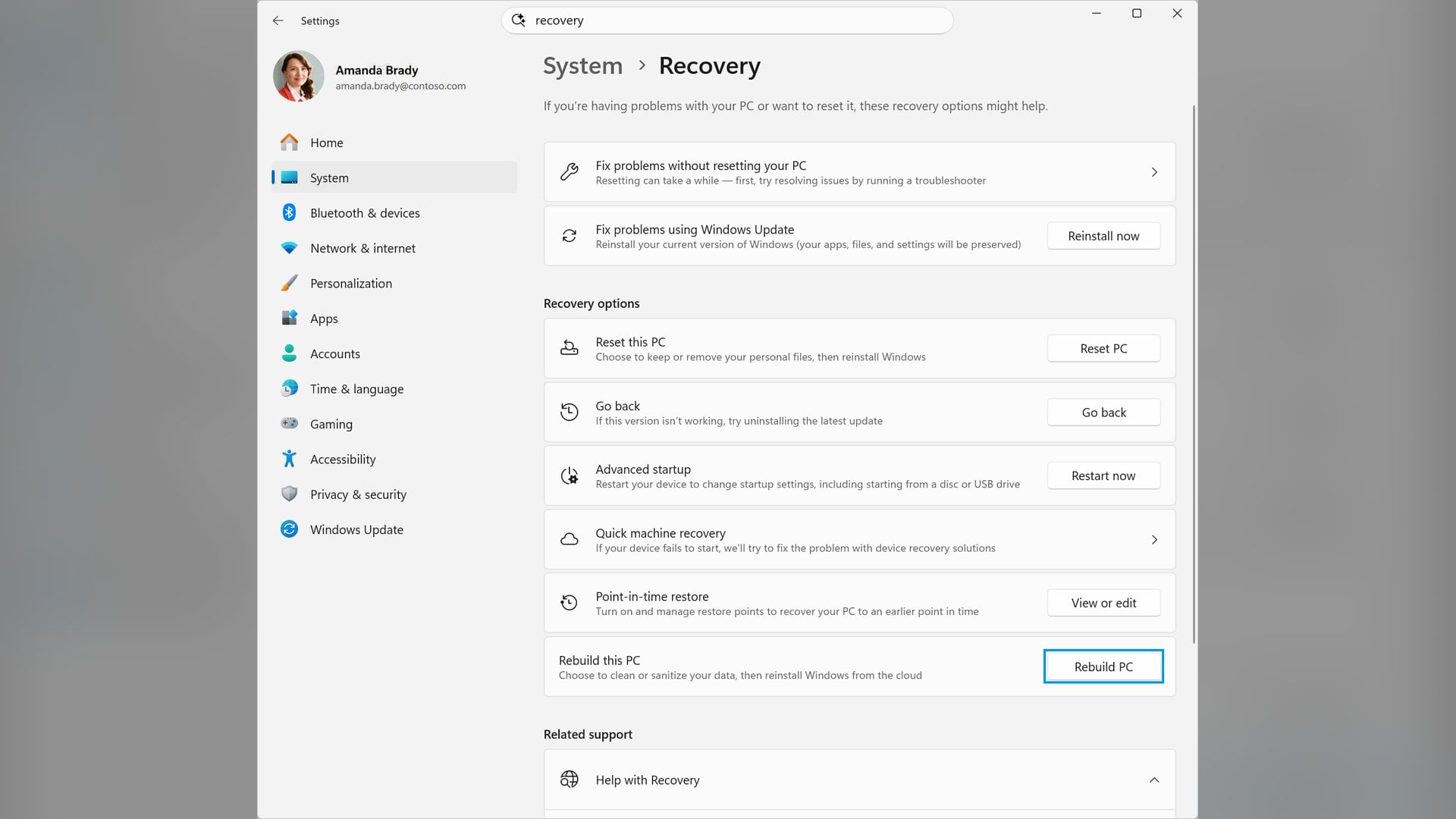Click the Personalization paintbrush icon
The width and height of the screenshot is (1456, 819).
point(289,283)
